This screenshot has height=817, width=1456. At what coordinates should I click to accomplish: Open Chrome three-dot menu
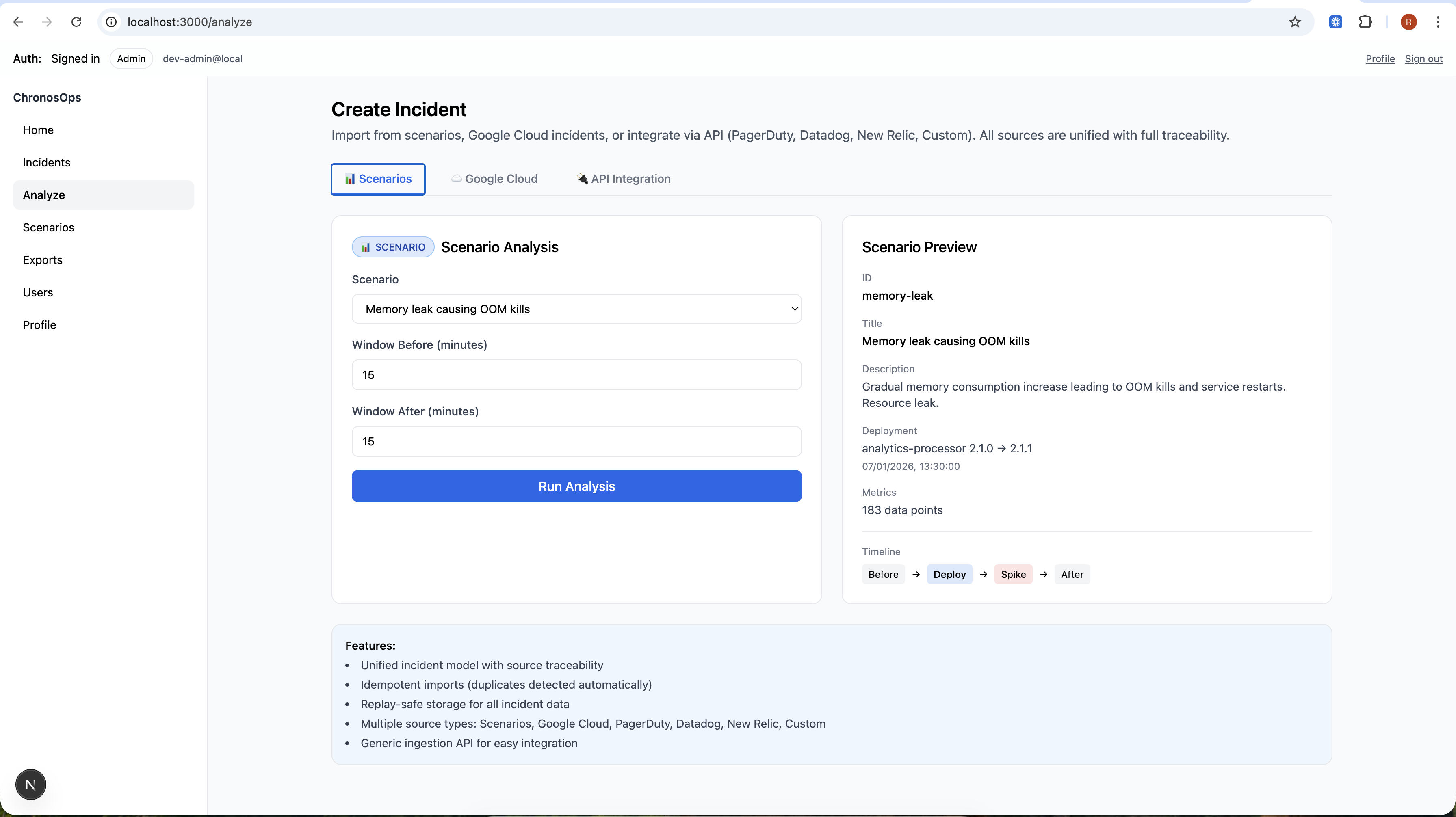(1437, 22)
